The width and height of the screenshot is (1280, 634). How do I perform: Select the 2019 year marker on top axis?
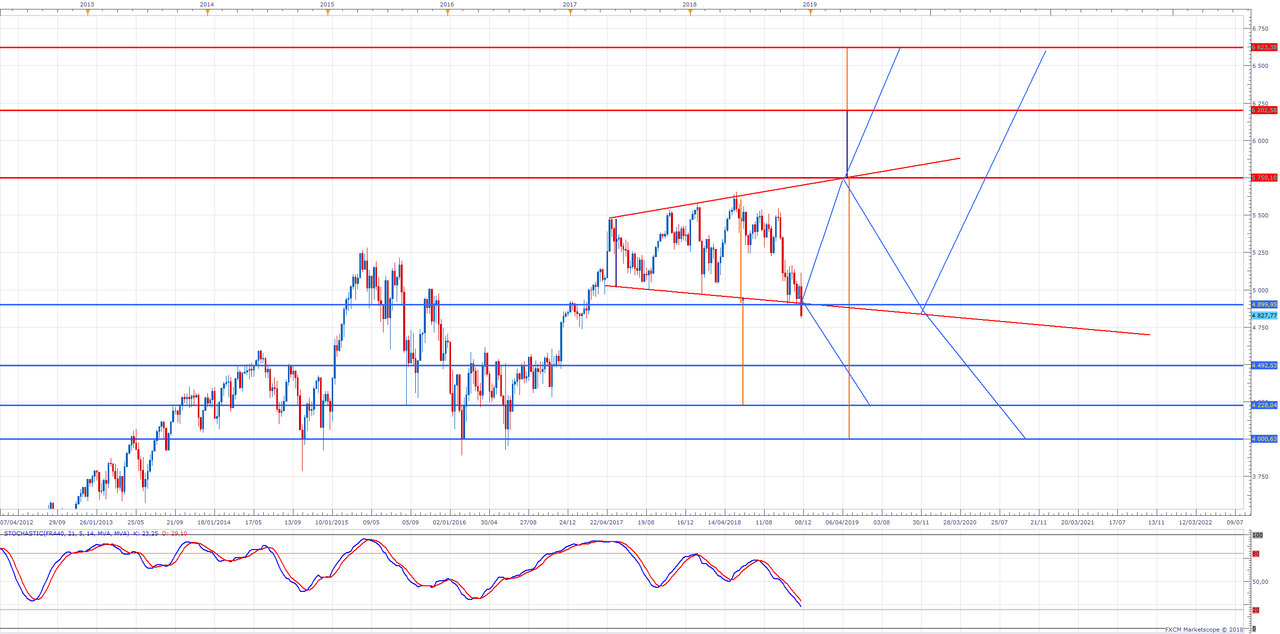810,5
